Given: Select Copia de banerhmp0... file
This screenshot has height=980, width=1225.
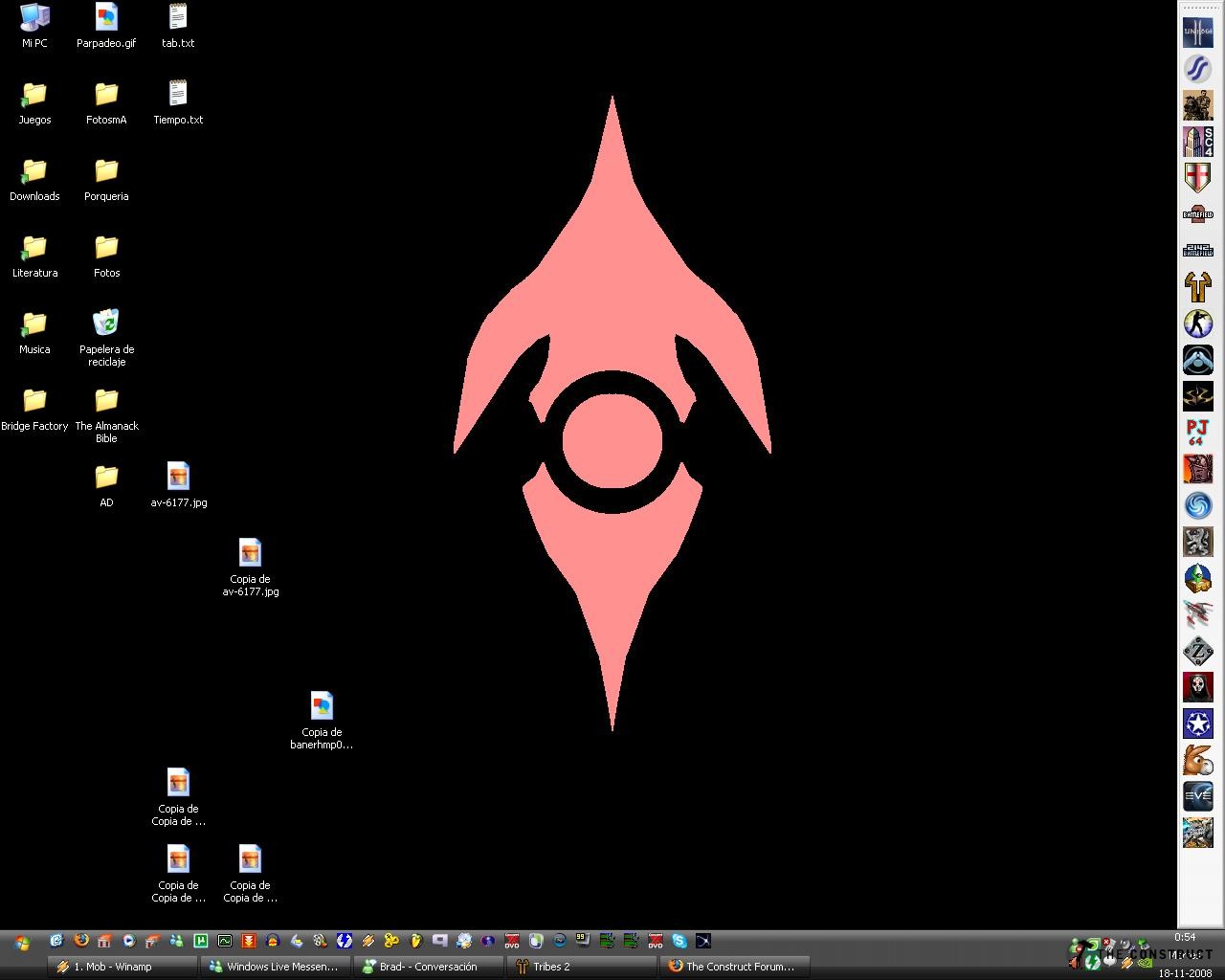Looking at the screenshot, I should (322, 720).
